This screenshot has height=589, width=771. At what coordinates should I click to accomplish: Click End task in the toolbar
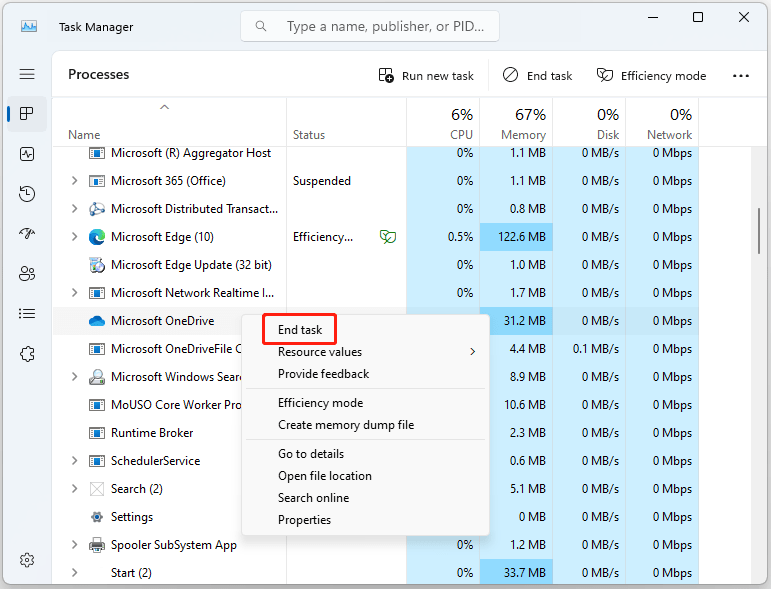[x=537, y=76]
